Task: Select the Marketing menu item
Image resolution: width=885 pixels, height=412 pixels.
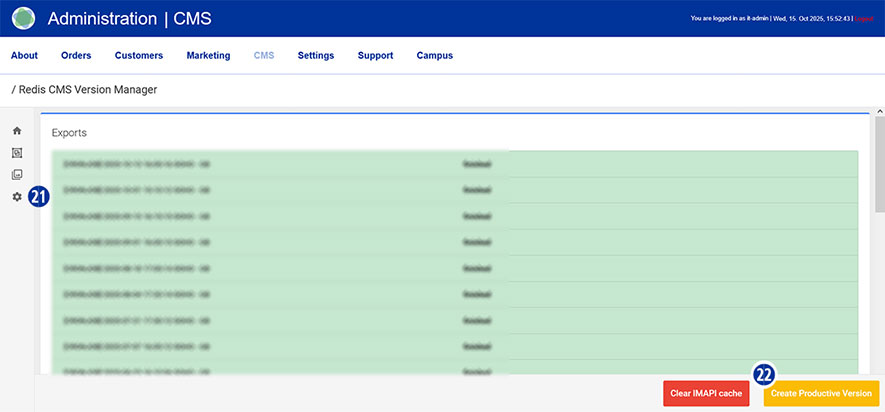Action: pos(208,56)
